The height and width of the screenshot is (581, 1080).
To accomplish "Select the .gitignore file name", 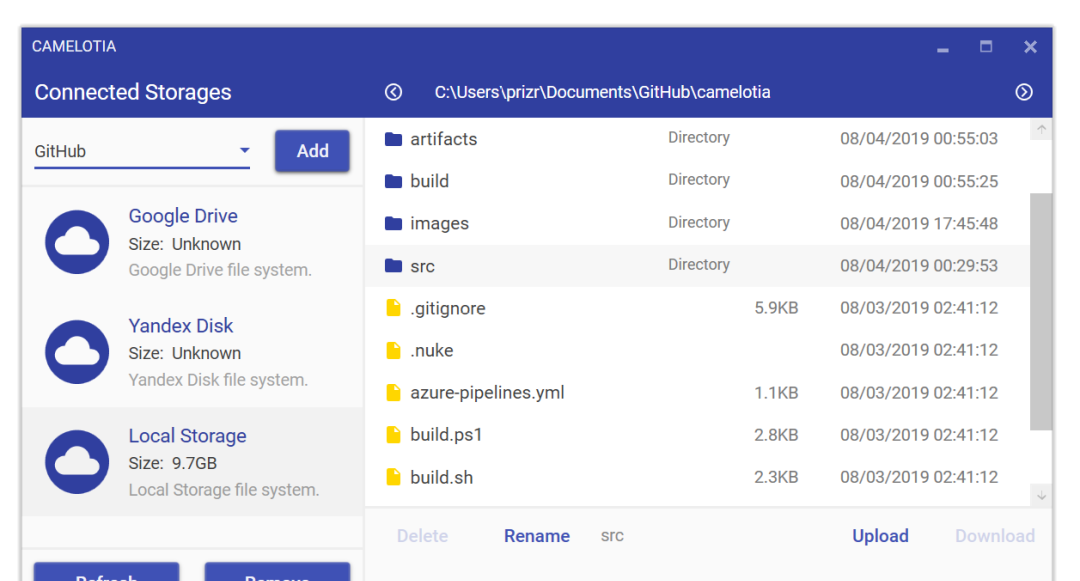I will [x=448, y=308].
